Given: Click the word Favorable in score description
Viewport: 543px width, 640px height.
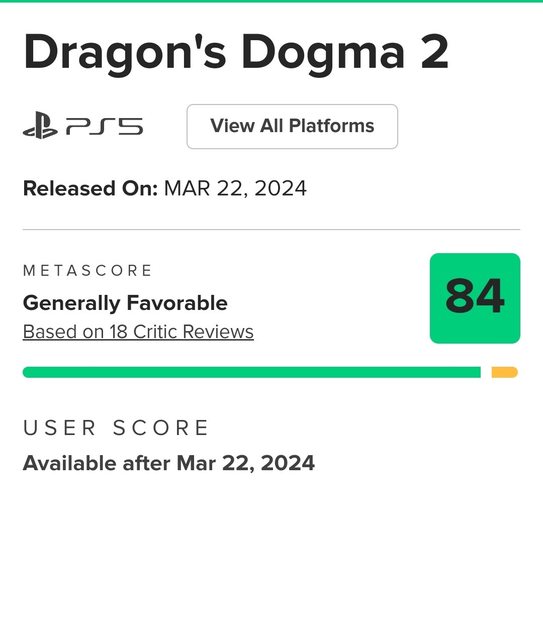Looking at the screenshot, I should [177, 303].
